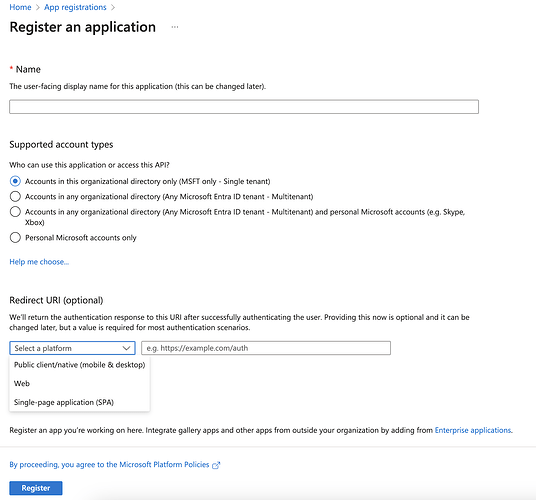
Task: Open the Enterprise applications link
Action: [473, 430]
